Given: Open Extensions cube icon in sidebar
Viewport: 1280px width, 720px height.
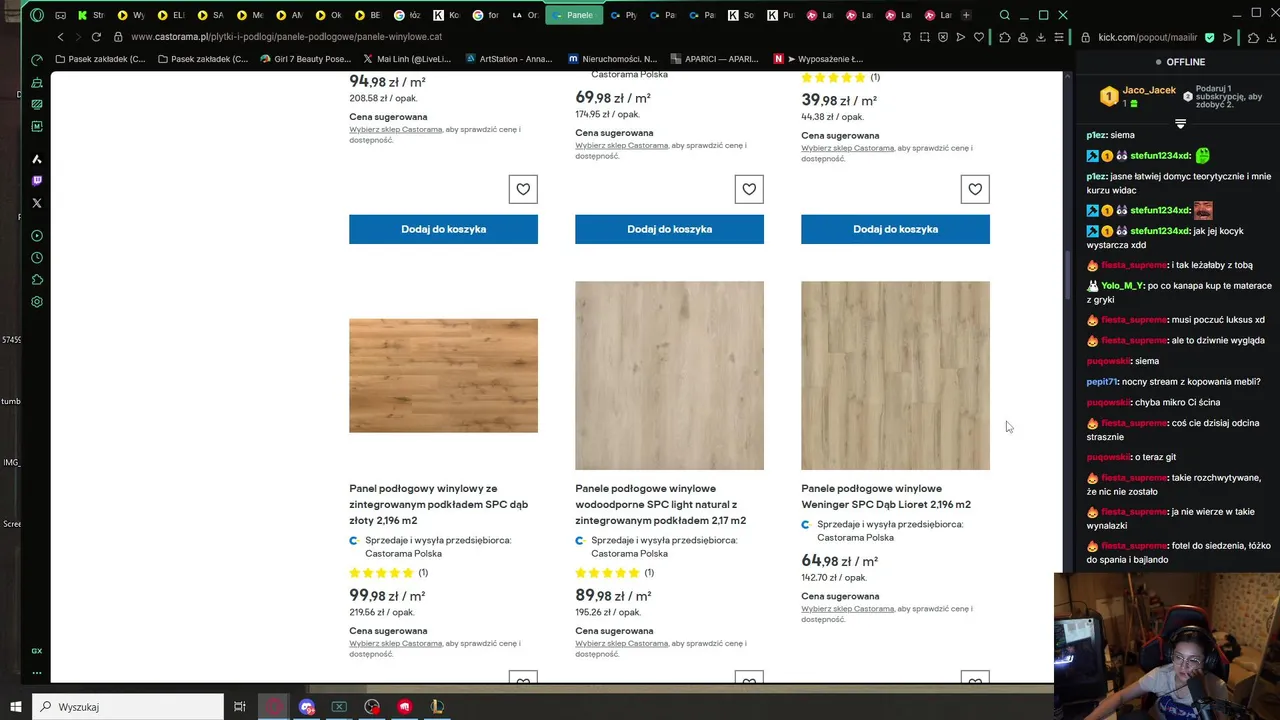Looking at the screenshot, I should [x=37, y=280].
